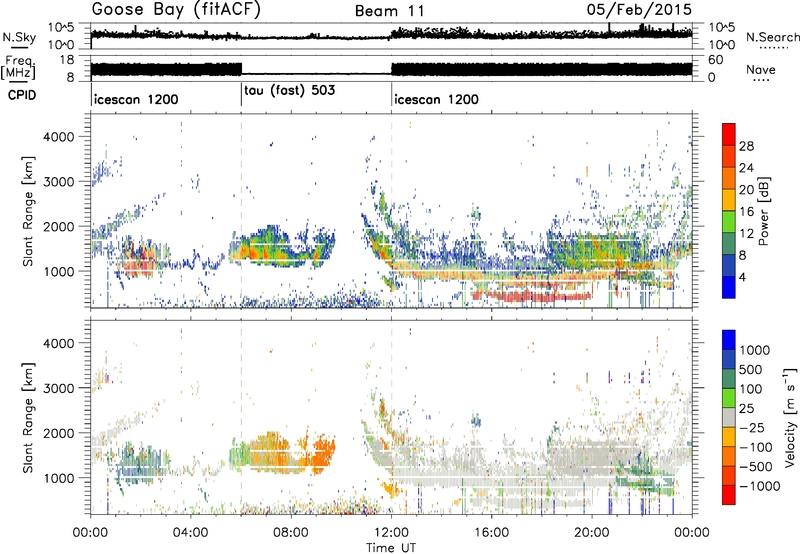Click the "1000" range tick in the velocity panel
Screen dimensions: 800x554
(x=58, y=478)
